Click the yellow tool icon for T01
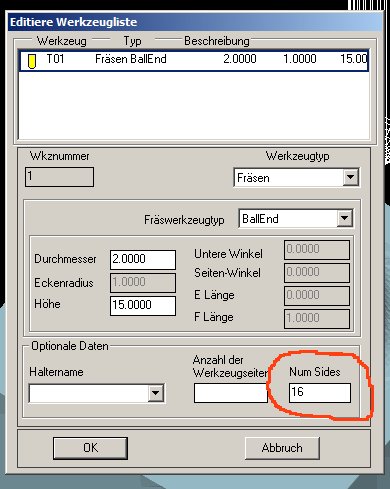390x489 pixels. coord(32,61)
